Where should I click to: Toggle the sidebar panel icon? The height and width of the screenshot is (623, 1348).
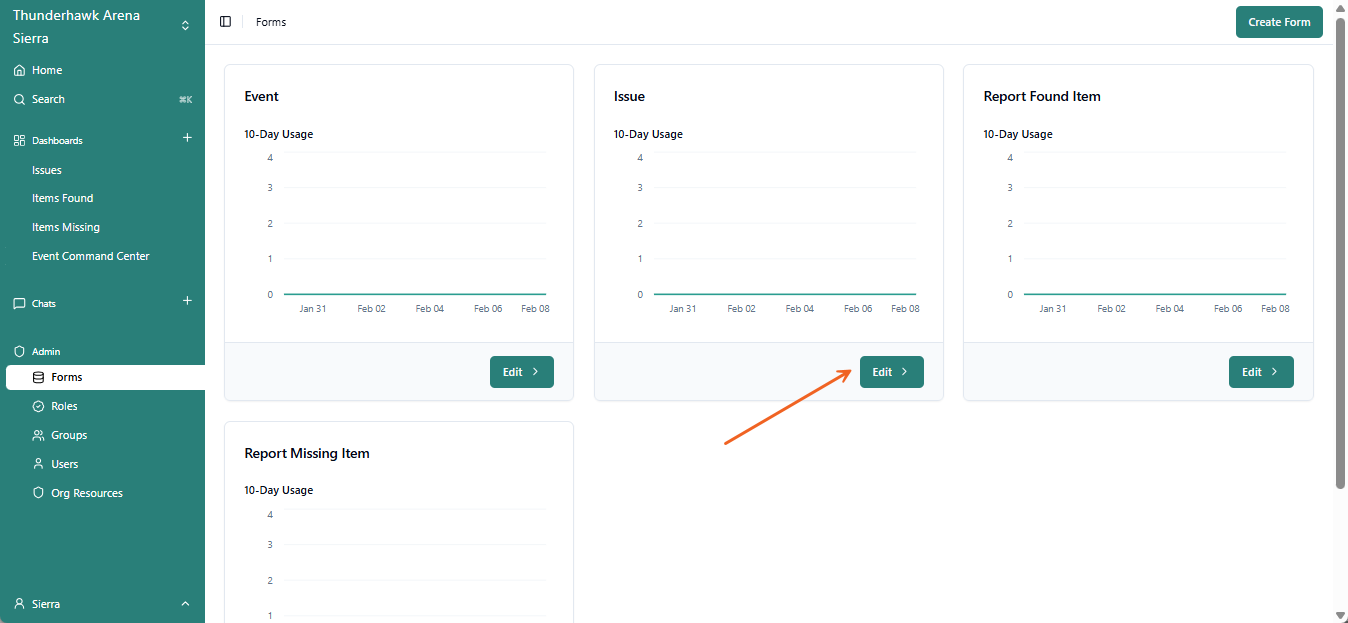point(225,22)
